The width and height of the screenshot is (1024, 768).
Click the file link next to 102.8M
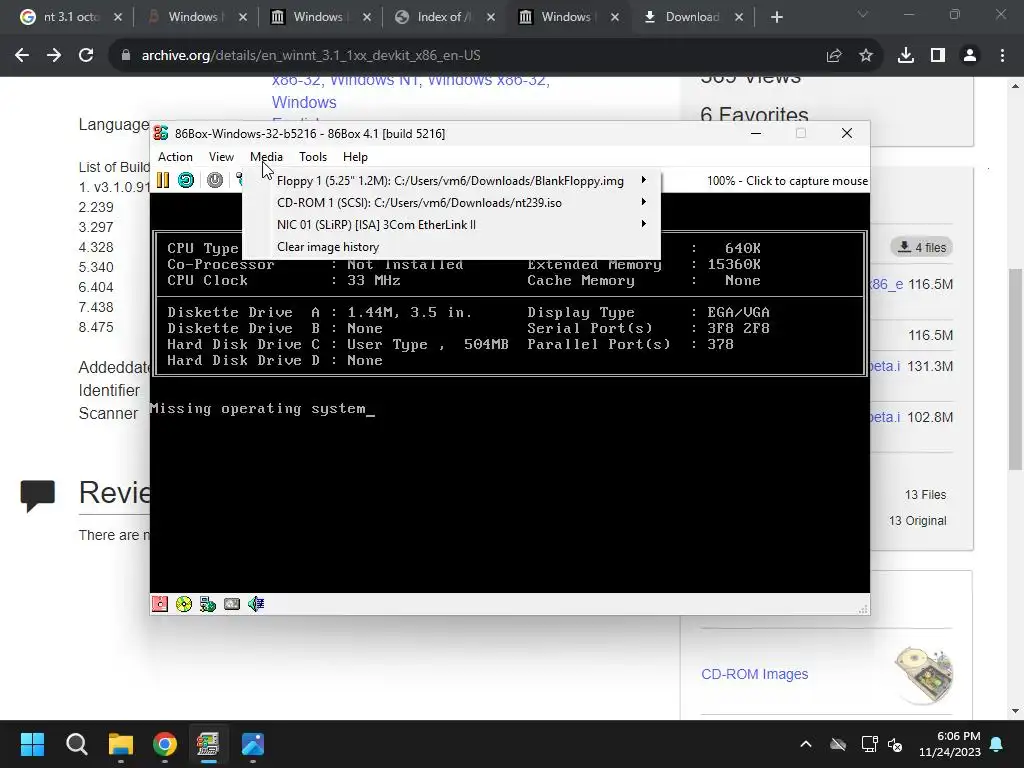click(x=885, y=417)
